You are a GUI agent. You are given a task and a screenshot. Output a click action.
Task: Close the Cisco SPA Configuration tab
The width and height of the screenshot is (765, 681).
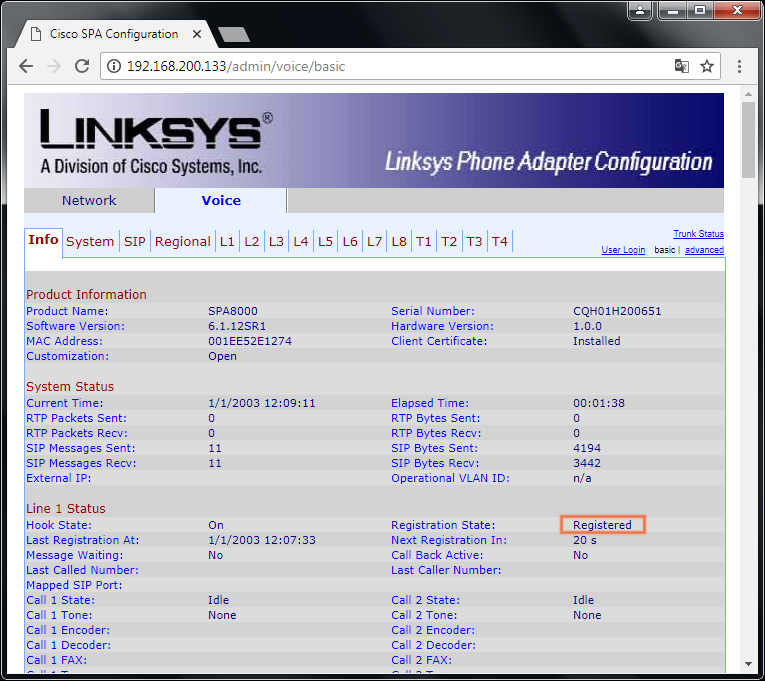tap(197, 34)
